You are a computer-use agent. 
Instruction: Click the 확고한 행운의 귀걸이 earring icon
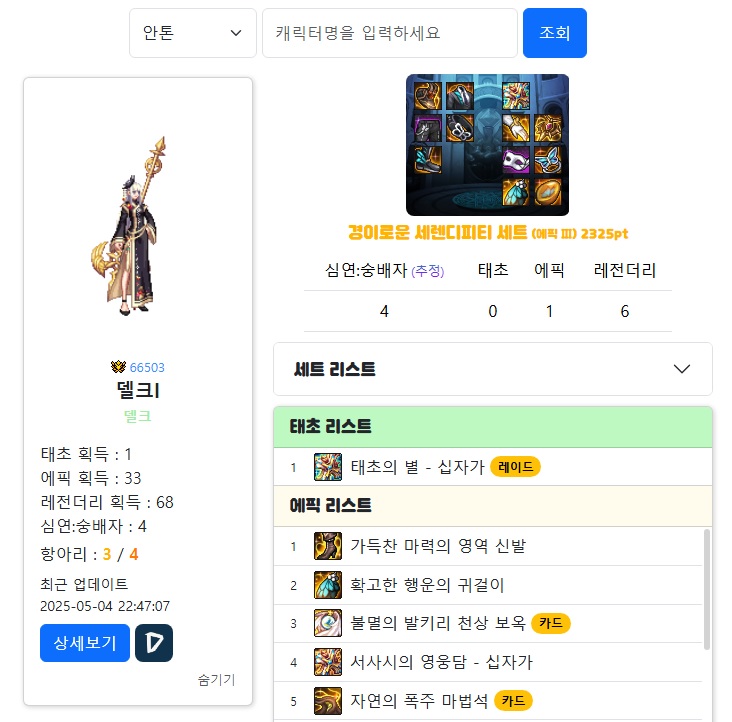pyautogui.click(x=328, y=585)
